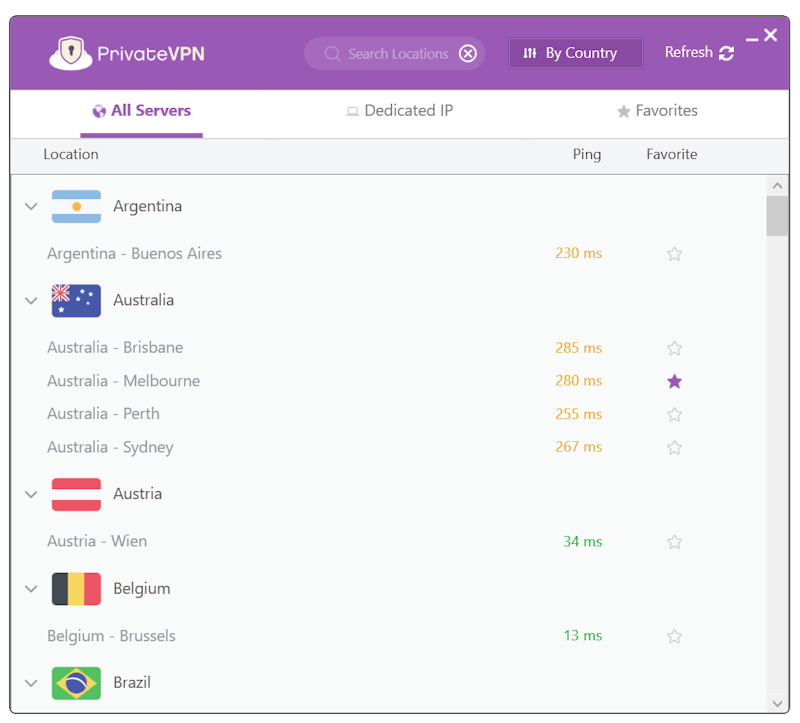
Task: Click the star icon beside Favorites tab
Action: 623,111
